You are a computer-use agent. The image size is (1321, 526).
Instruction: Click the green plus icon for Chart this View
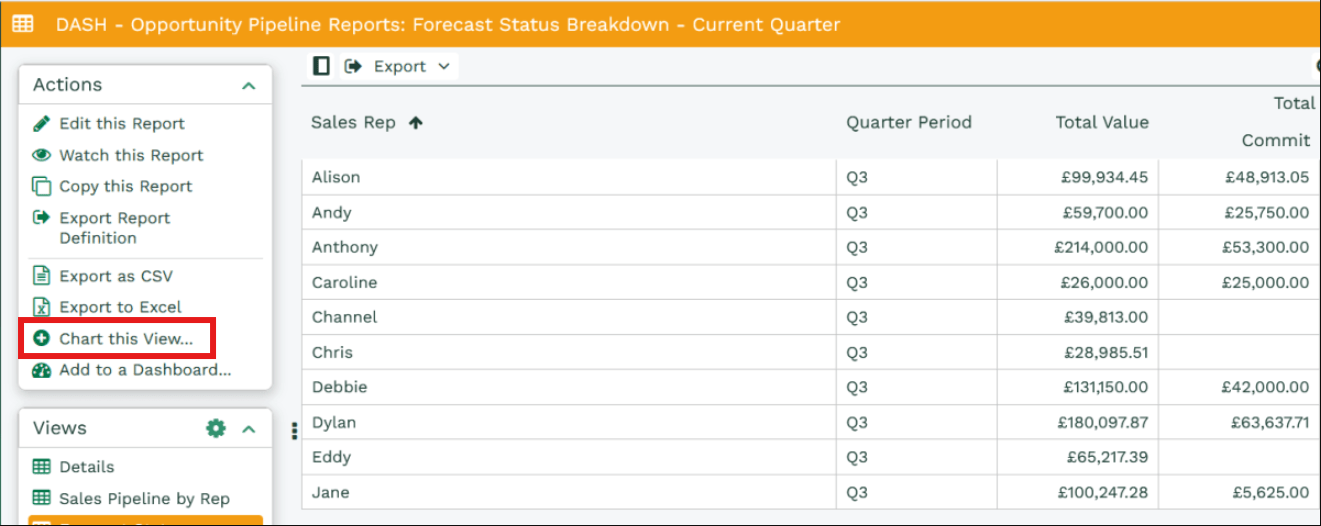(41, 339)
